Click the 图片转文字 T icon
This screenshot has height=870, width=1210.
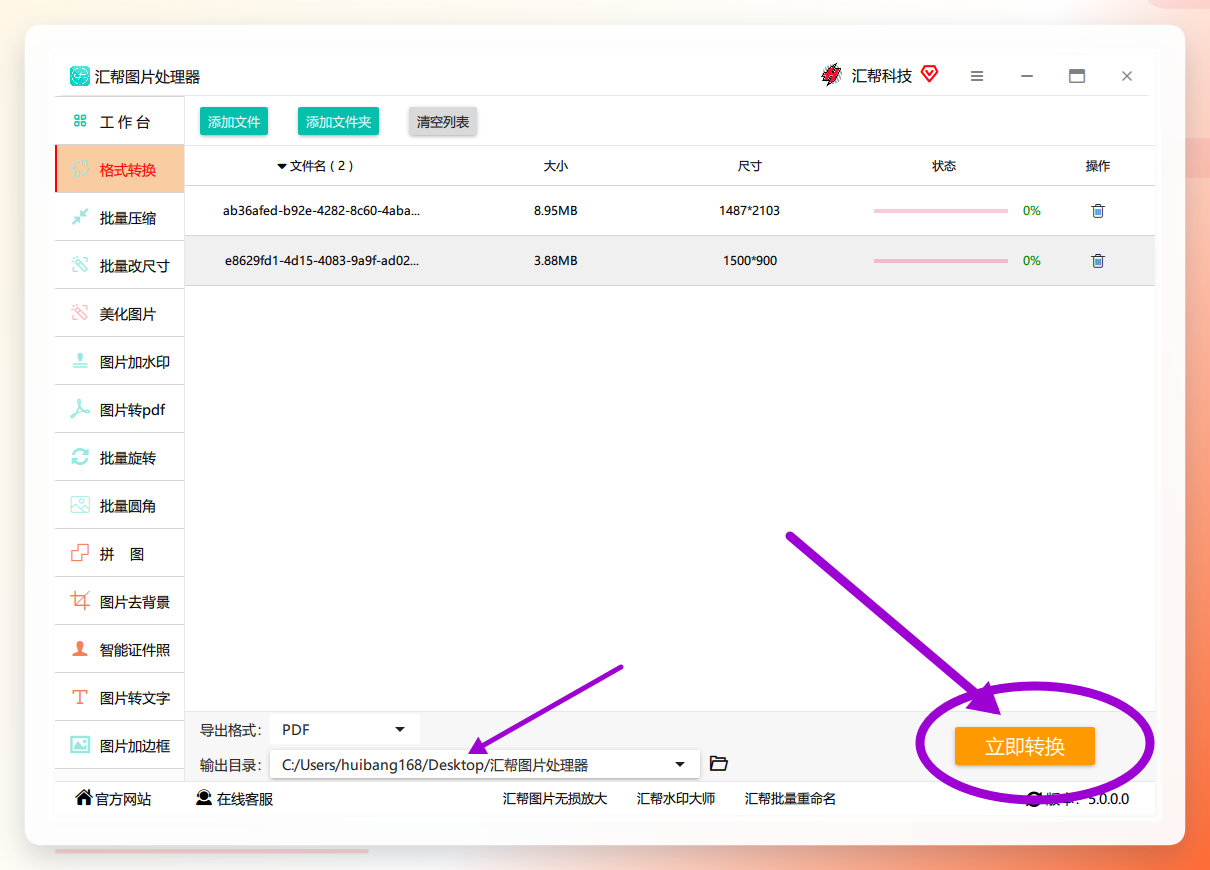(x=80, y=697)
